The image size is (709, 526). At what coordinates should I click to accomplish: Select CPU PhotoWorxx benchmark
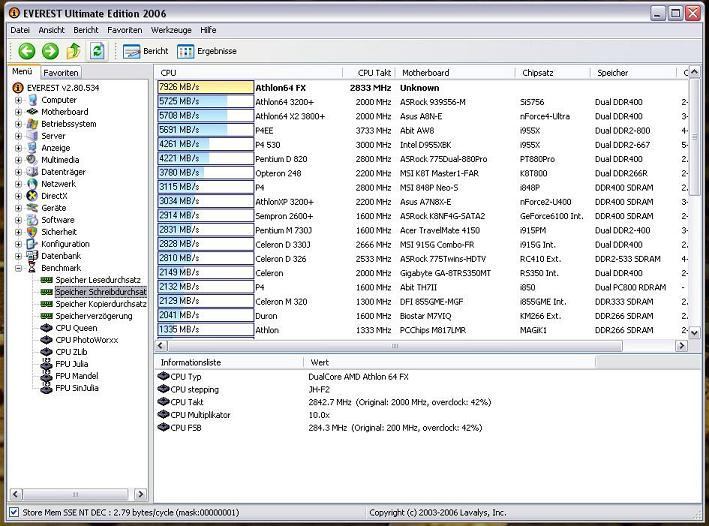(x=86, y=340)
